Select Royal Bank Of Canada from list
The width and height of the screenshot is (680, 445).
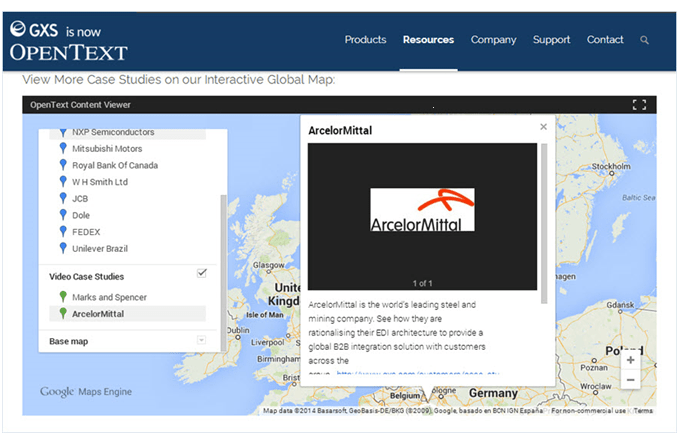[x=115, y=165]
